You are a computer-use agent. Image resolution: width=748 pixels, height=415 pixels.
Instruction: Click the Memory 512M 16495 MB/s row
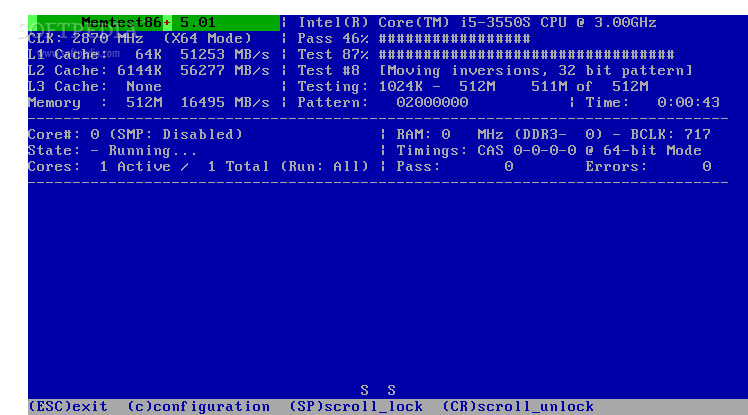148,103
